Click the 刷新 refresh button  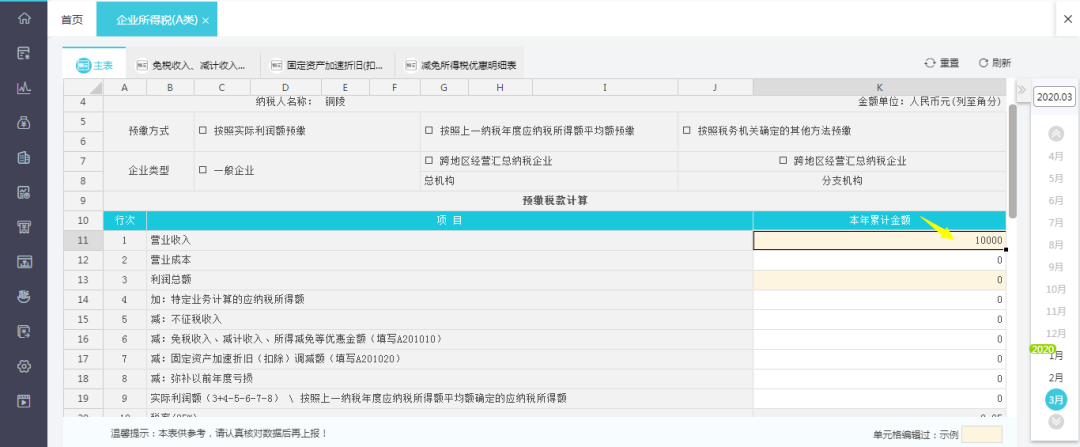994,63
